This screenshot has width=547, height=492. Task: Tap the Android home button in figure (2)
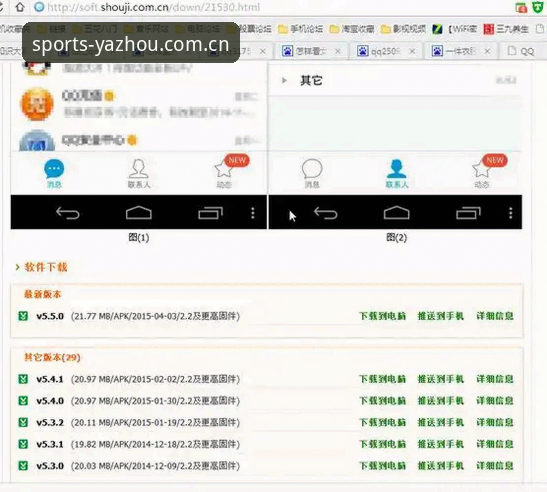[x=397, y=213]
